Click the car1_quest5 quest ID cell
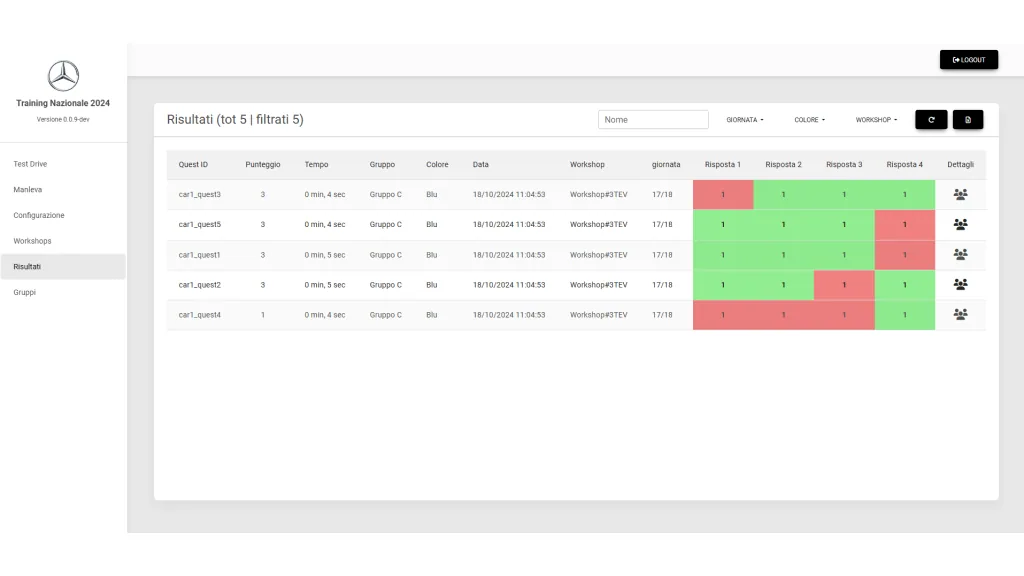Viewport: 1024px width, 576px height. point(199,225)
